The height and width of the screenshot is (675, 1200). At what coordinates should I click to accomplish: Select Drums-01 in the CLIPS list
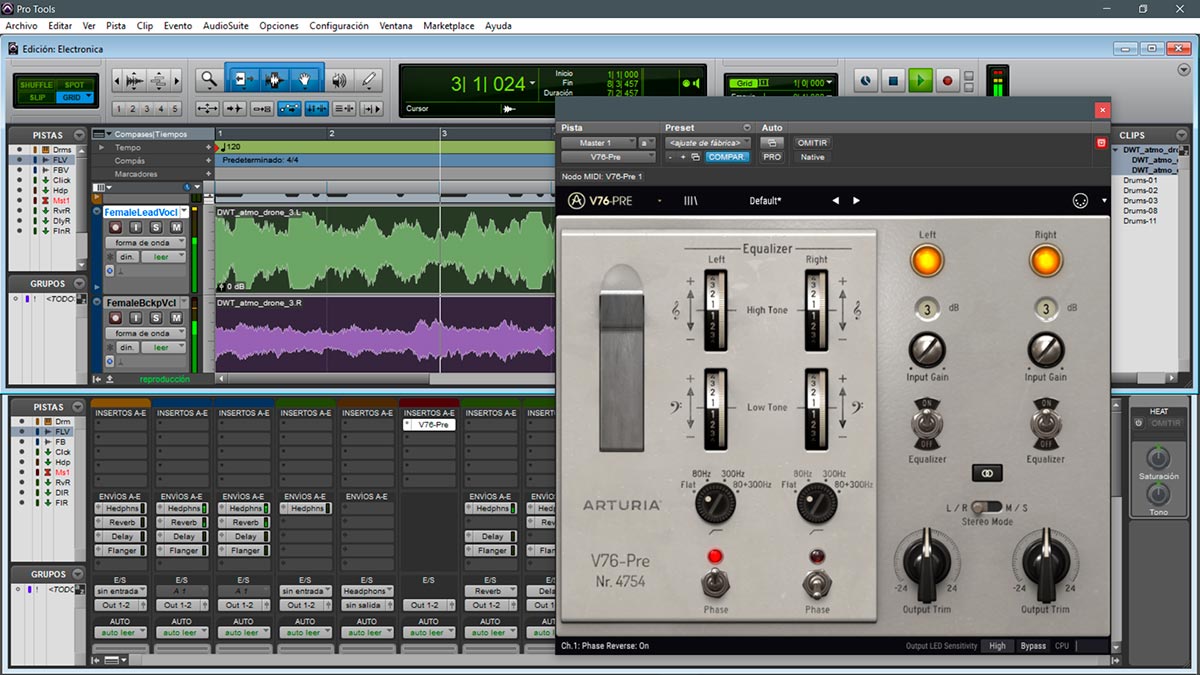pyautogui.click(x=1140, y=181)
